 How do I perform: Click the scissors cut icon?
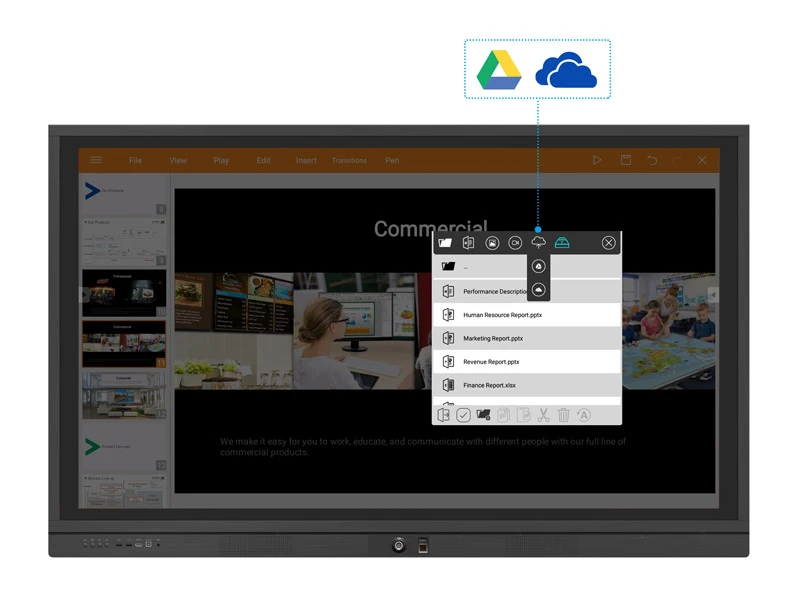point(543,415)
